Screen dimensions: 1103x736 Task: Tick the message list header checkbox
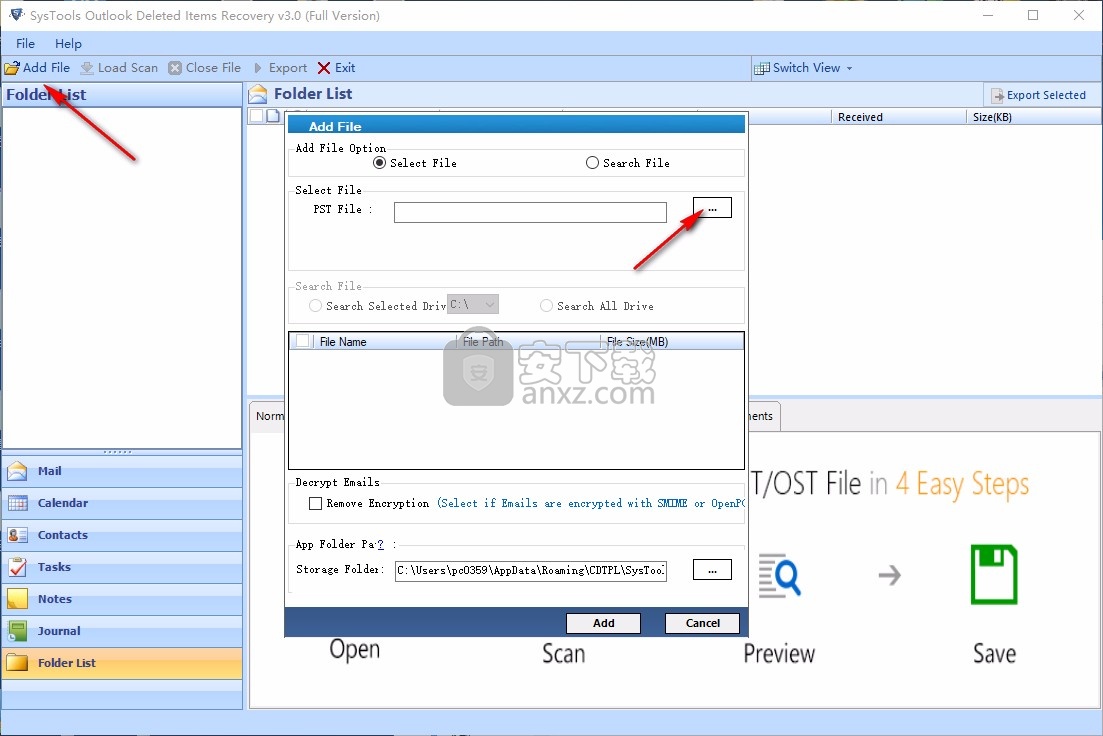pos(256,116)
